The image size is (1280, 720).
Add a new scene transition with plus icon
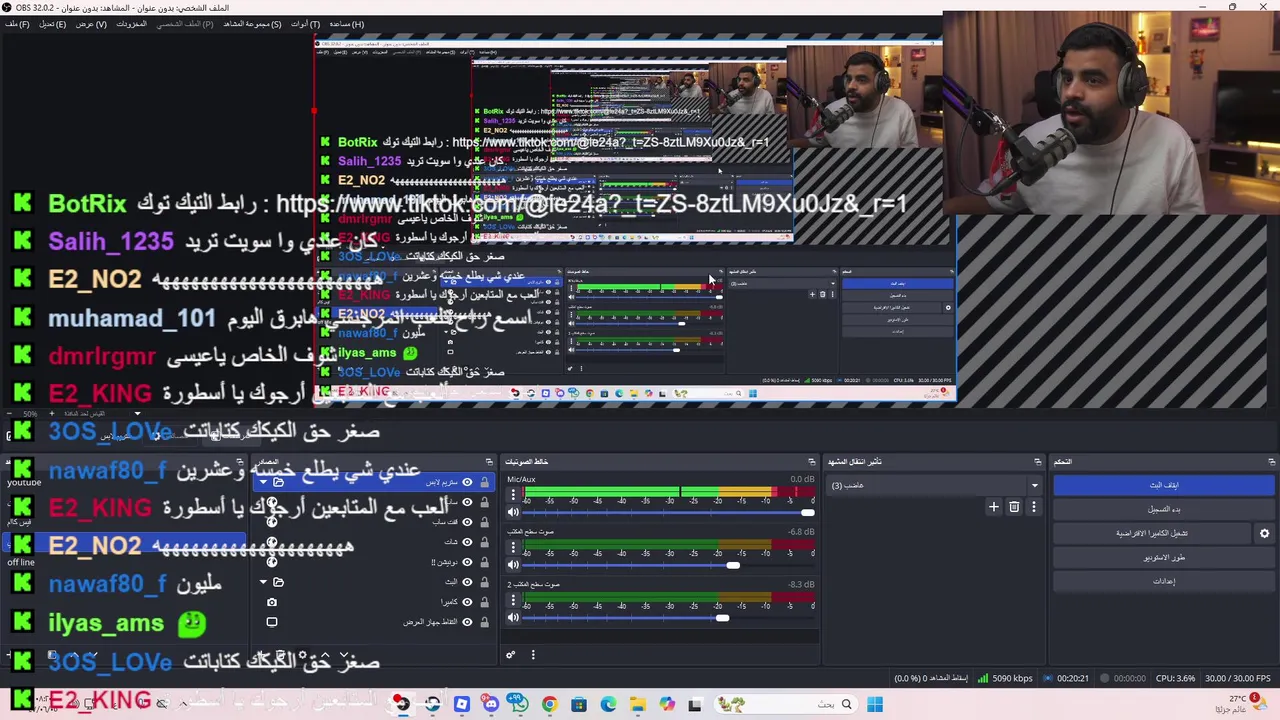(x=994, y=507)
